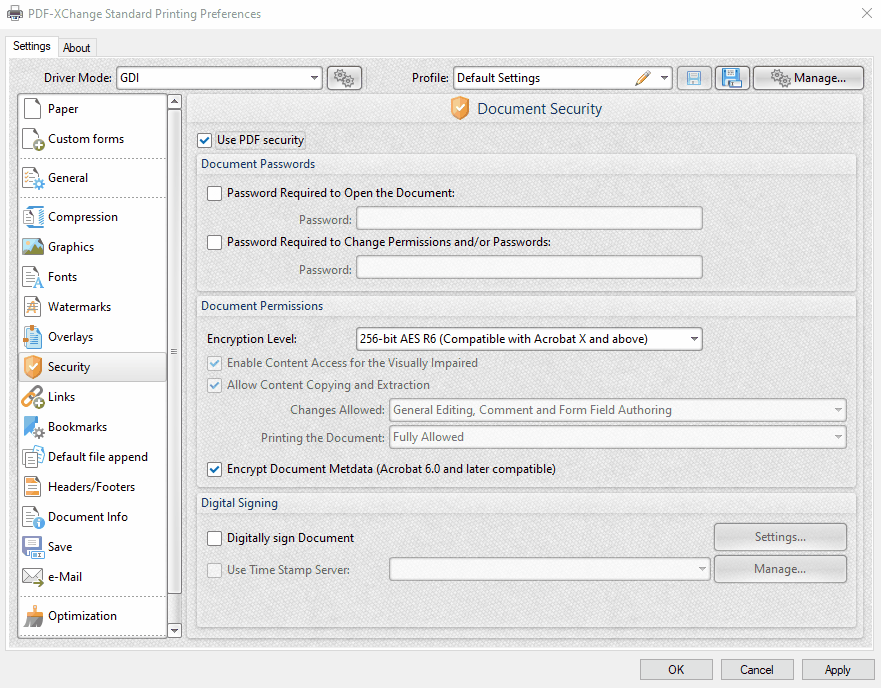Select the Watermarks icon in sidebar
This screenshot has width=881, height=688.
(31, 306)
